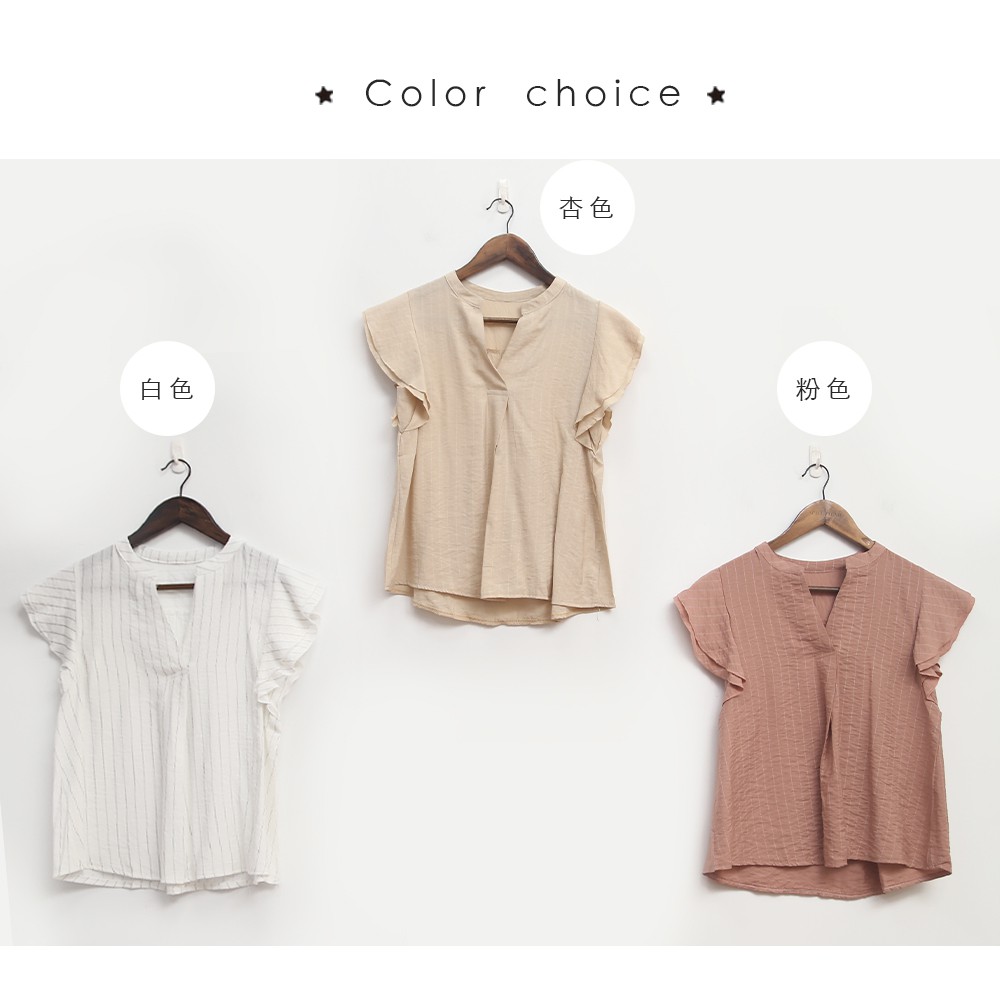The image size is (1000, 1000).
Task: Click the wooden hanger of the pink blouse
Action: 821,517
